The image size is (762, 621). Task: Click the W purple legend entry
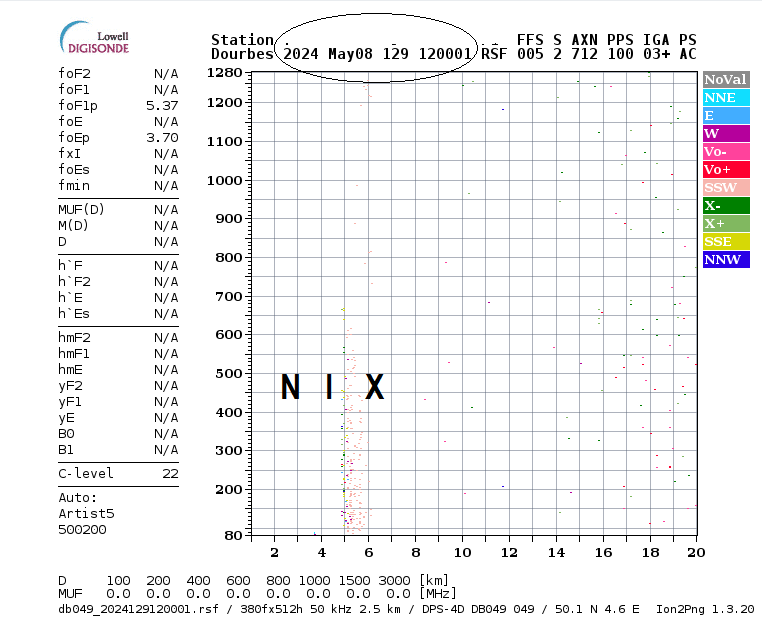725,134
